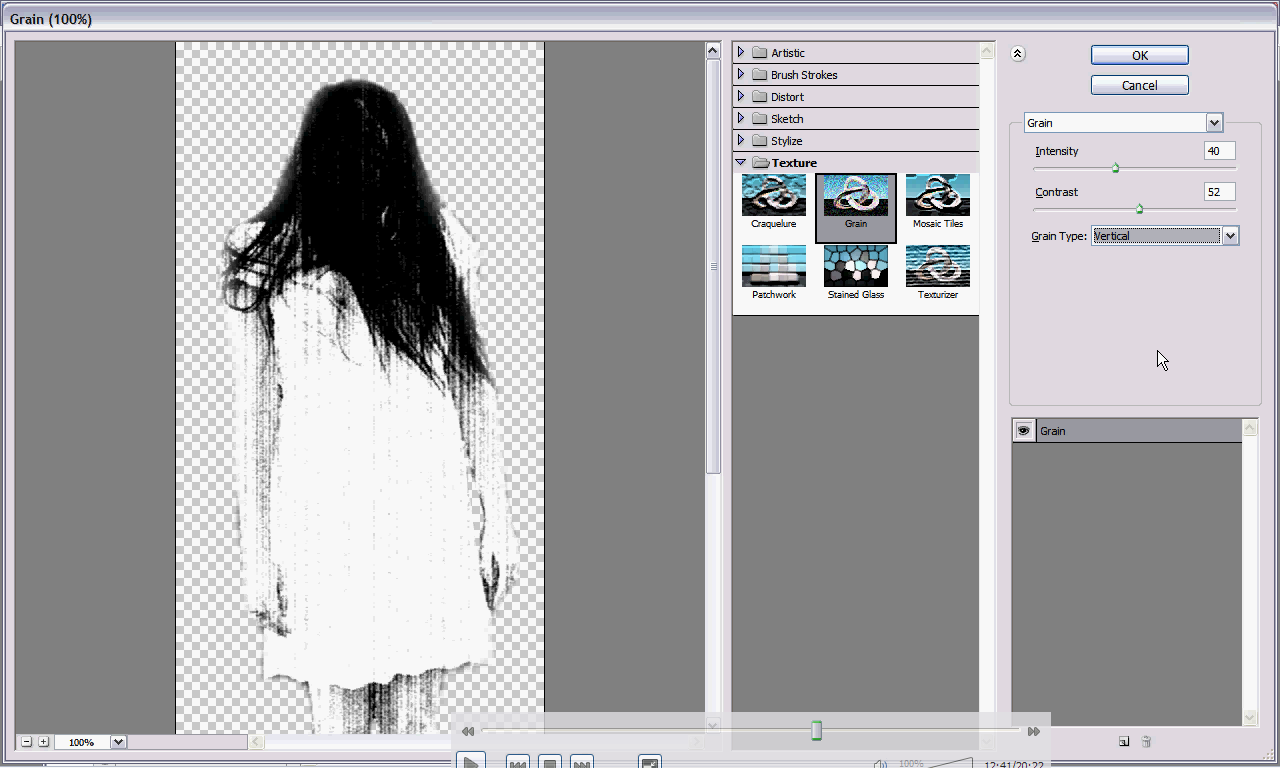
Task: Choose the Patchwork filter thumbnail
Action: click(774, 266)
